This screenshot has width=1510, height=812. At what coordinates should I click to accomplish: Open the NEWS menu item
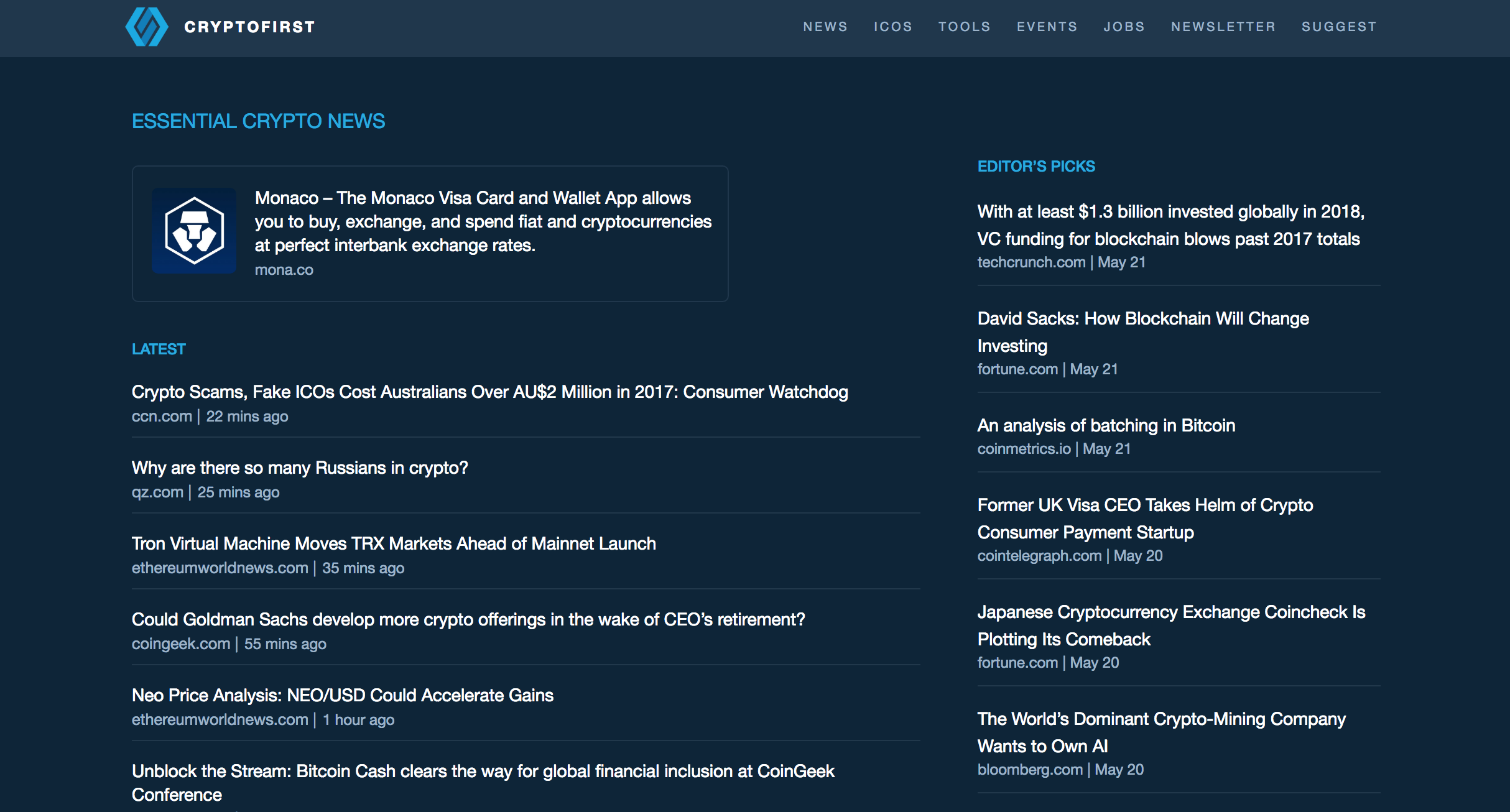coord(825,27)
